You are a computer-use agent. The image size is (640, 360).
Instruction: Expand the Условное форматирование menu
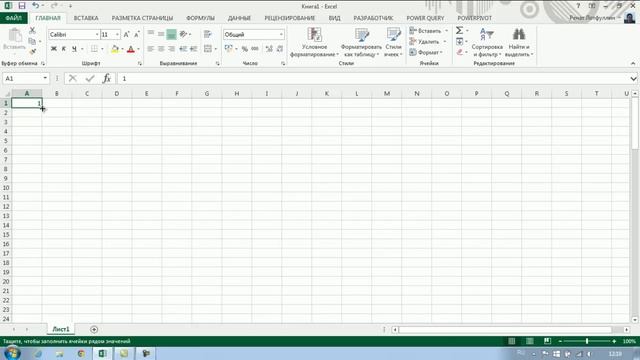[314, 42]
